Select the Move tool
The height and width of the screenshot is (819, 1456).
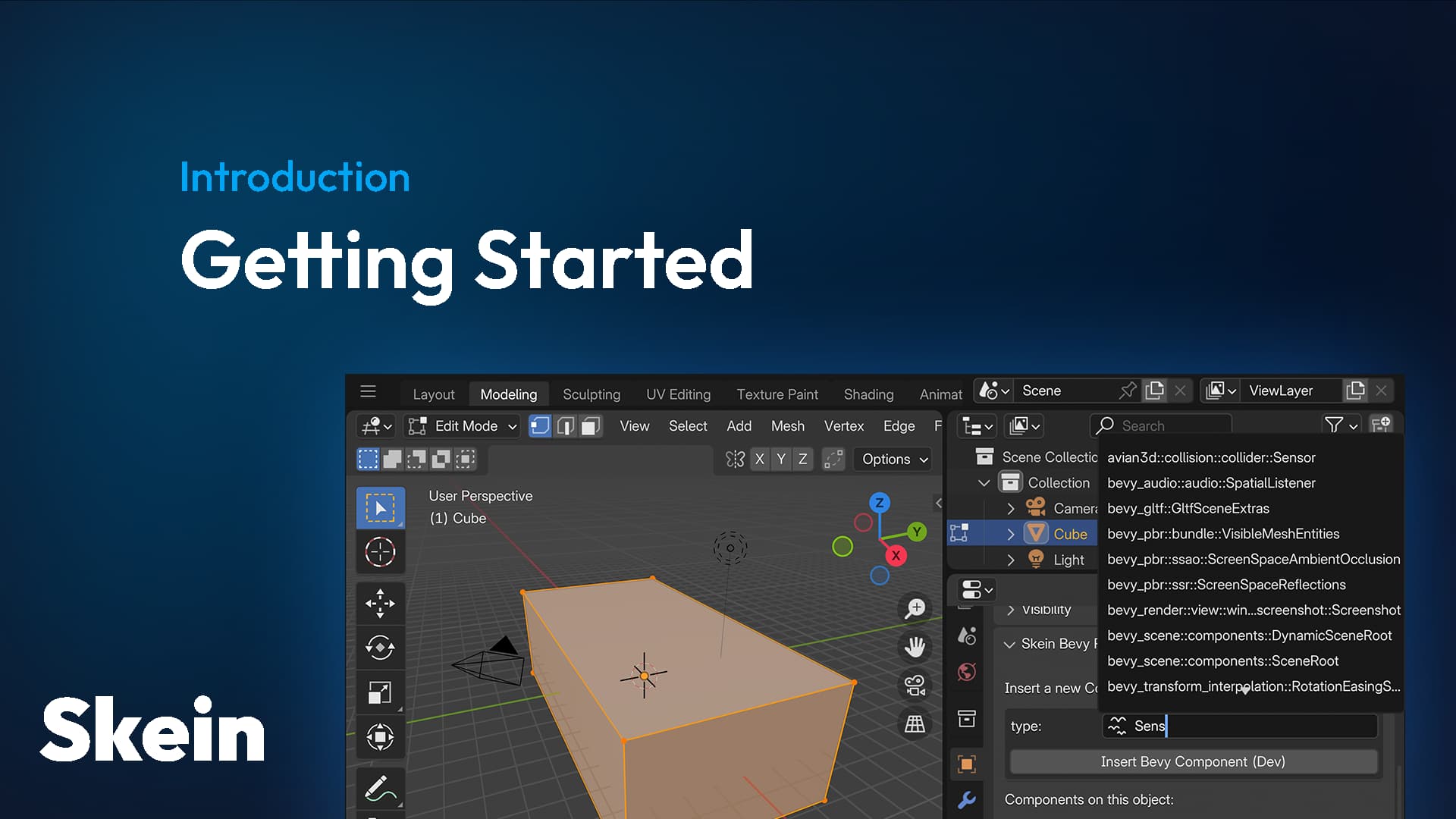click(380, 604)
